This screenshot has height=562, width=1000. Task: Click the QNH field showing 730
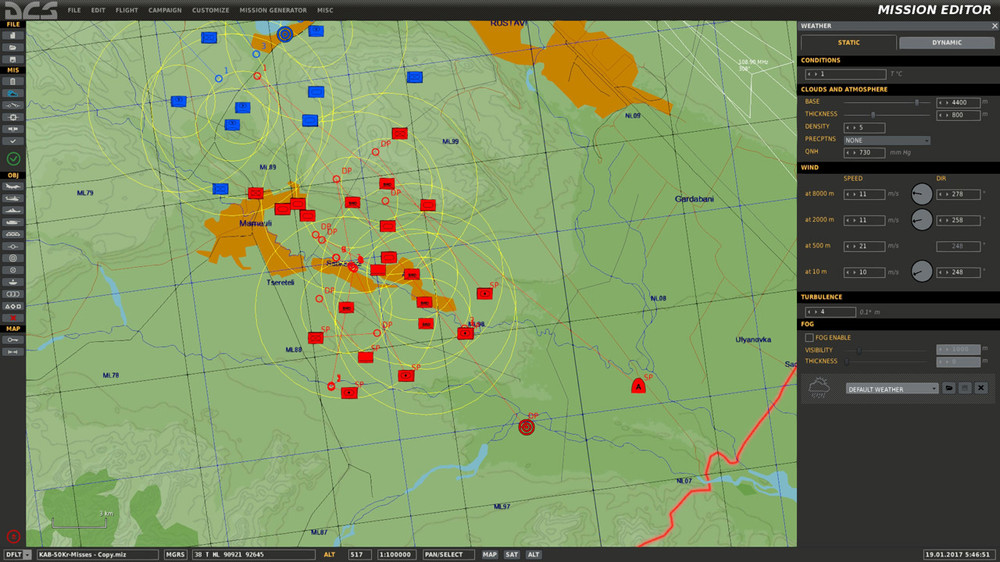point(864,152)
